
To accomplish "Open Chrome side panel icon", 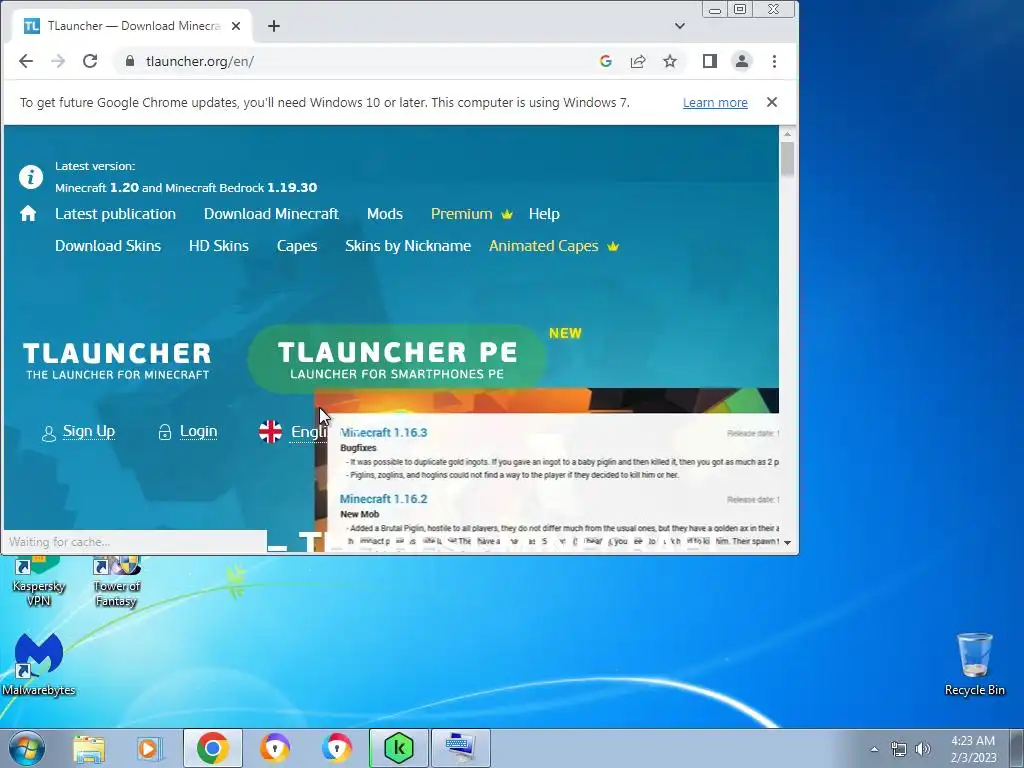I will (710, 61).
